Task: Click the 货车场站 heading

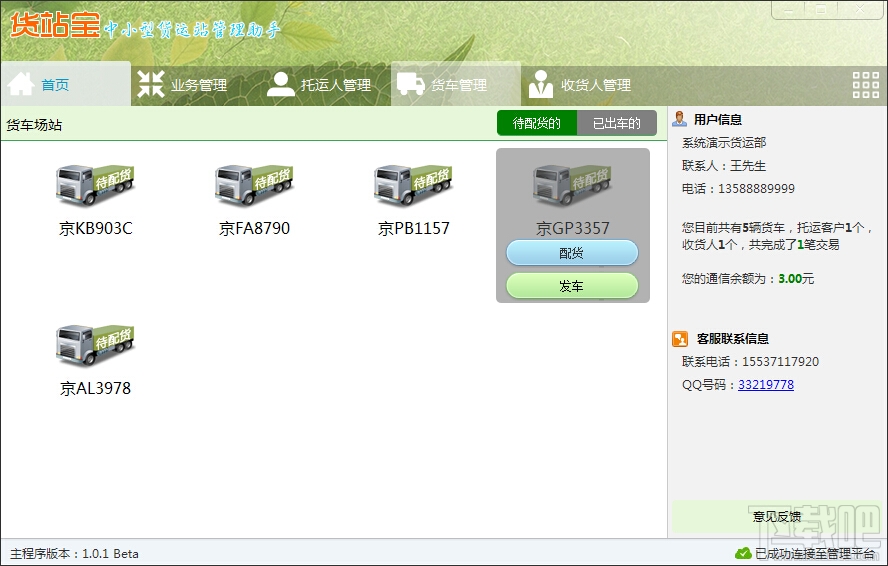Action: pos(34,125)
